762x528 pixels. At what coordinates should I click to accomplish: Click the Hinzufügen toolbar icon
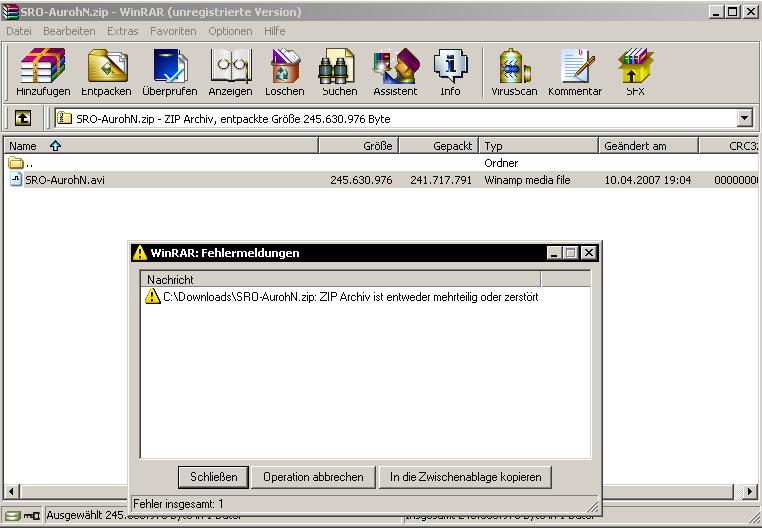[x=43, y=72]
